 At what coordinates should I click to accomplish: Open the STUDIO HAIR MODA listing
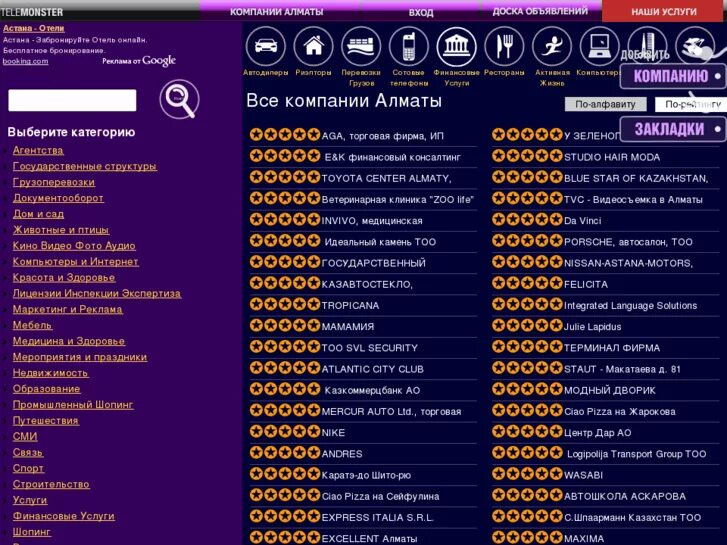612,157
